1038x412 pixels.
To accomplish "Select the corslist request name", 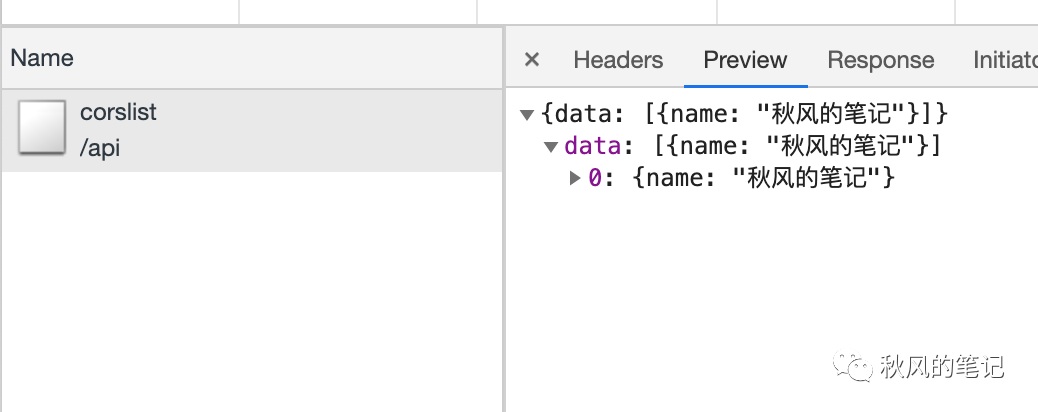I will [x=118, y=112].
